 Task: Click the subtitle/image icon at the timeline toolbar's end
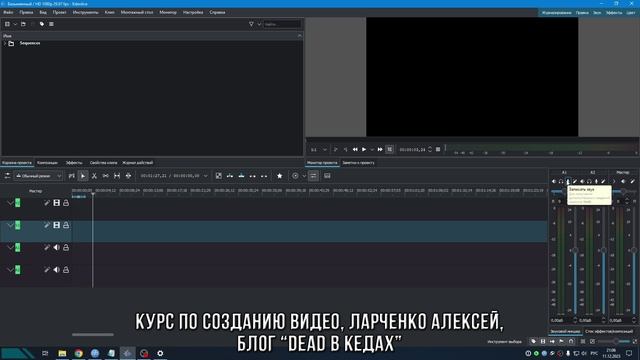click(327, 176)
